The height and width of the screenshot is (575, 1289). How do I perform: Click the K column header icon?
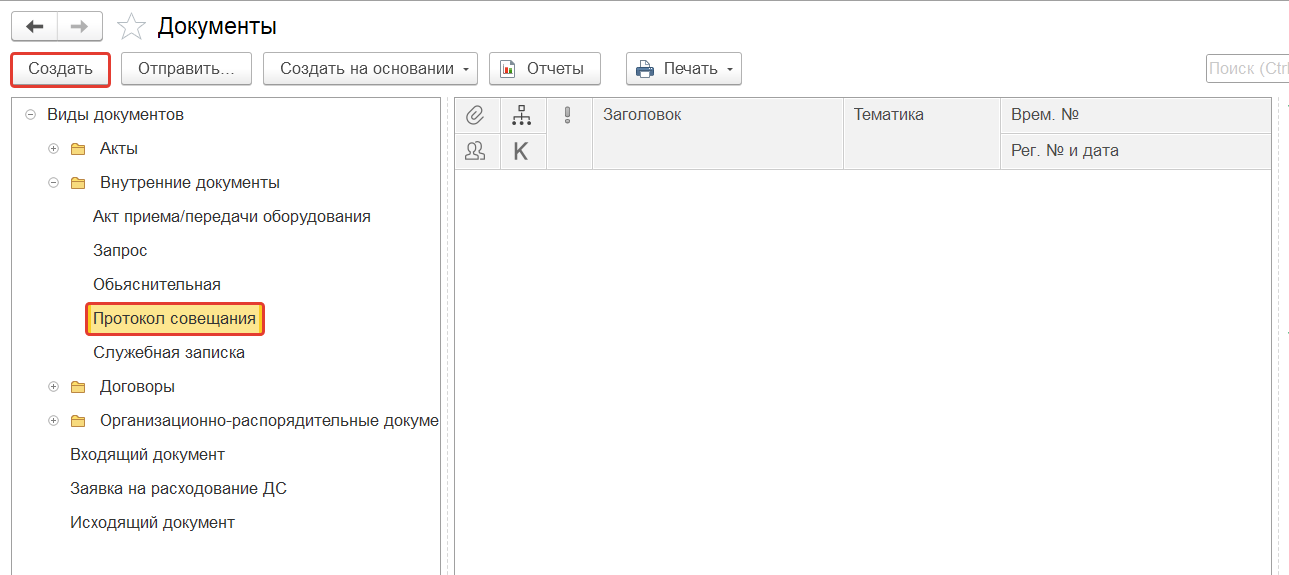(521, 151)
